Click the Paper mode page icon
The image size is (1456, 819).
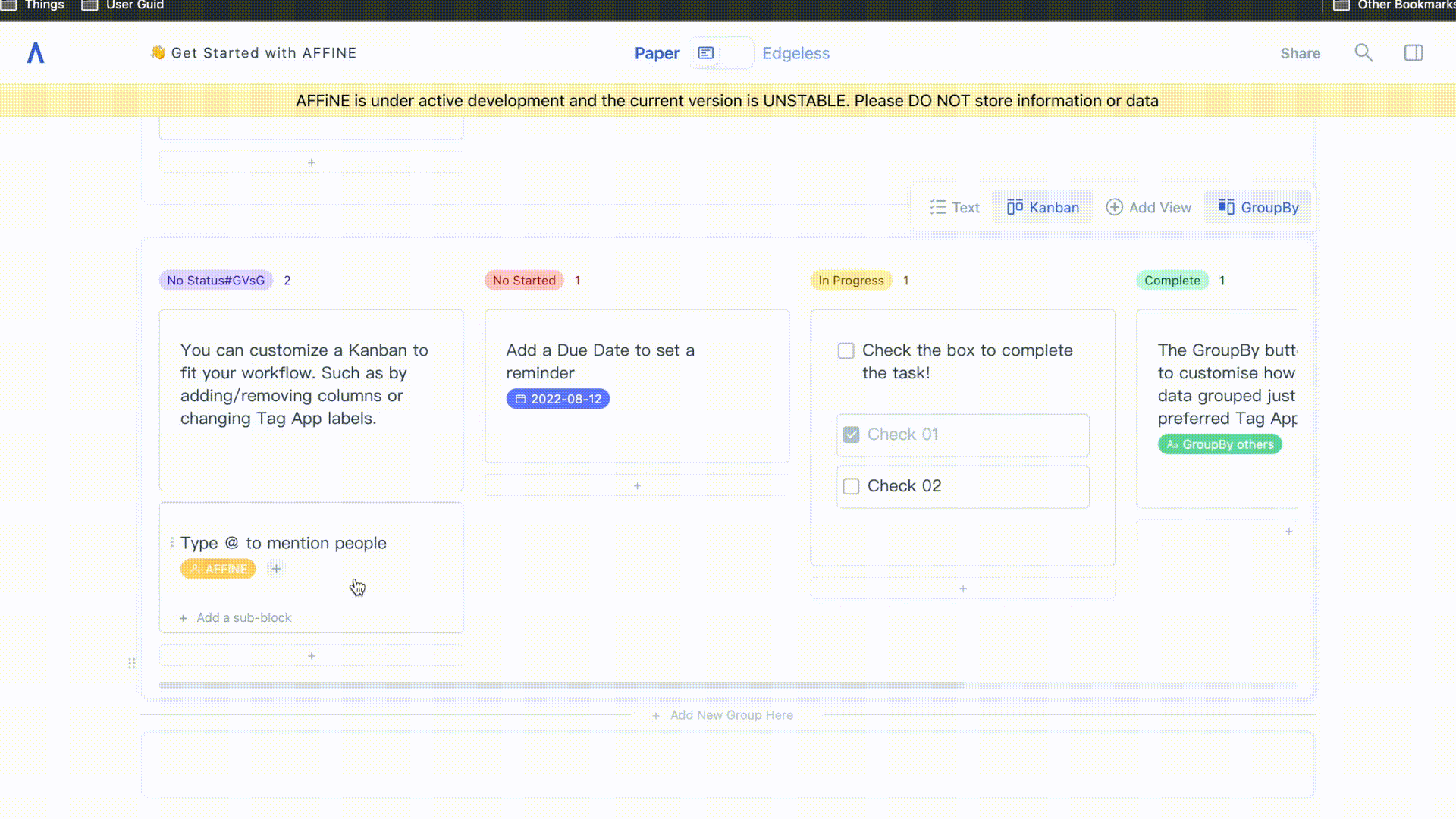point(706,53)
